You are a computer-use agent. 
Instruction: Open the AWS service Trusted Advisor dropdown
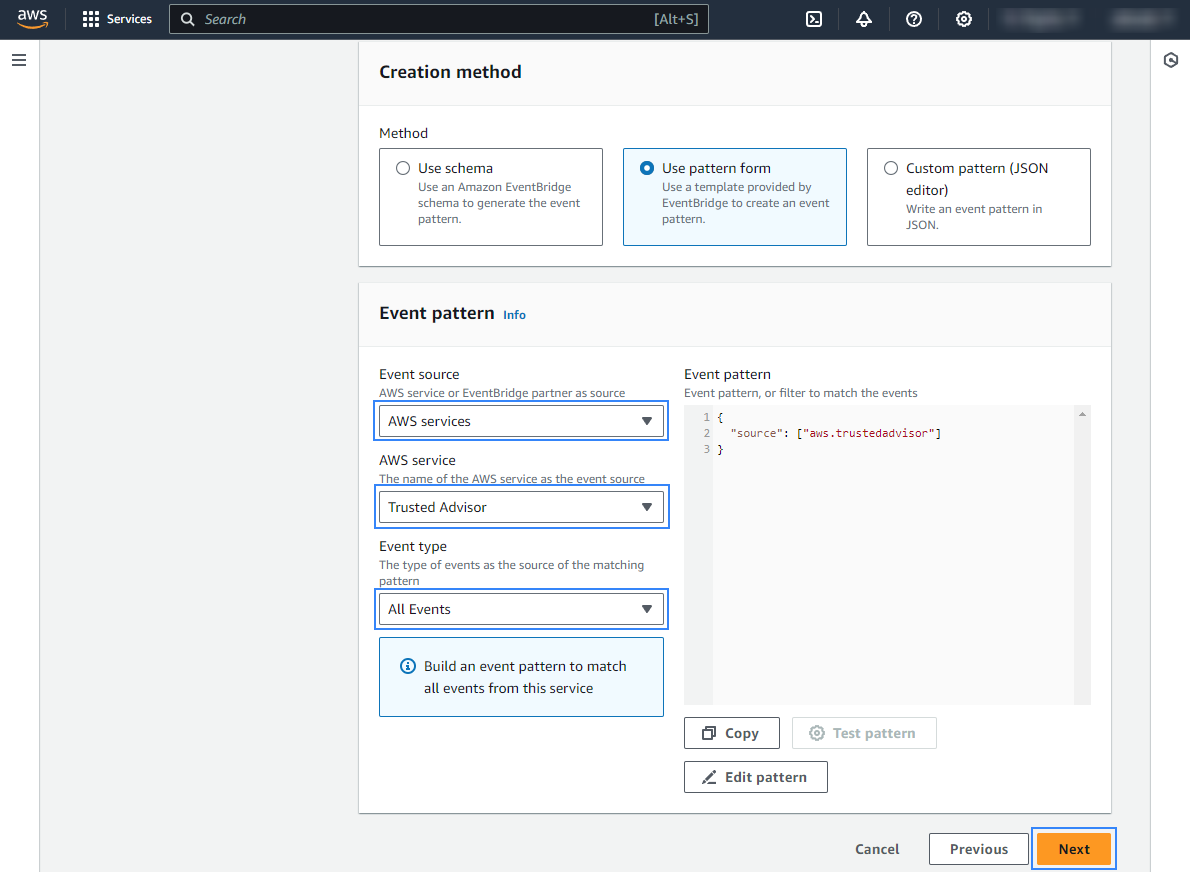tap(521, 507)
